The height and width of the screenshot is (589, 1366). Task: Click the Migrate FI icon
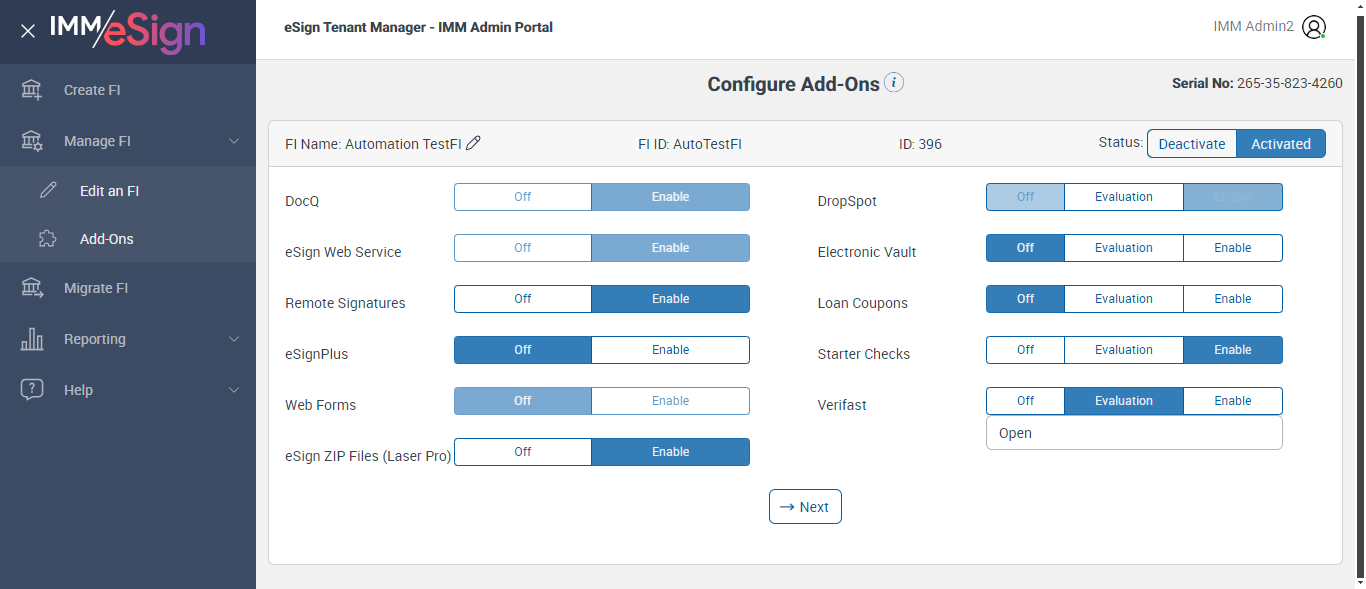32,288
